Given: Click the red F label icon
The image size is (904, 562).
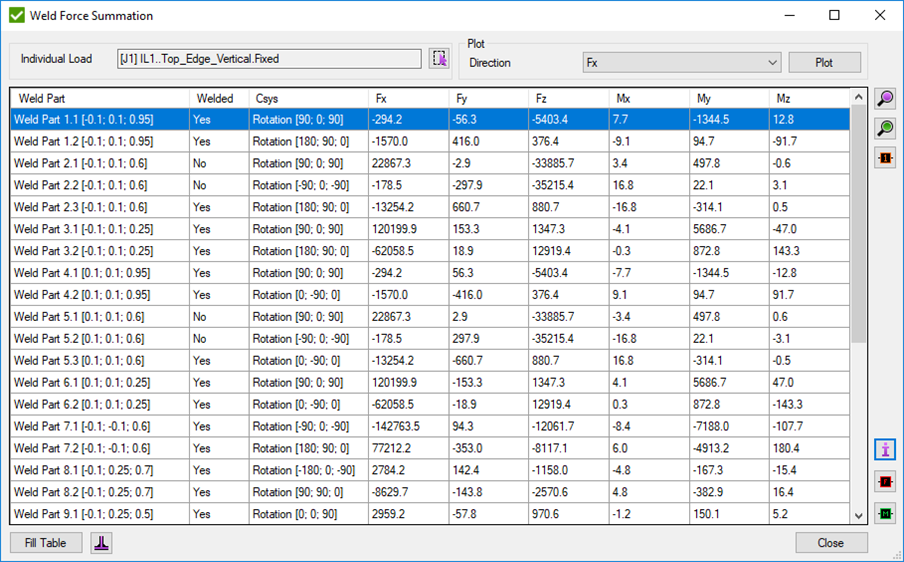Looking at the screenshot, I should click(x=886, y=481).
